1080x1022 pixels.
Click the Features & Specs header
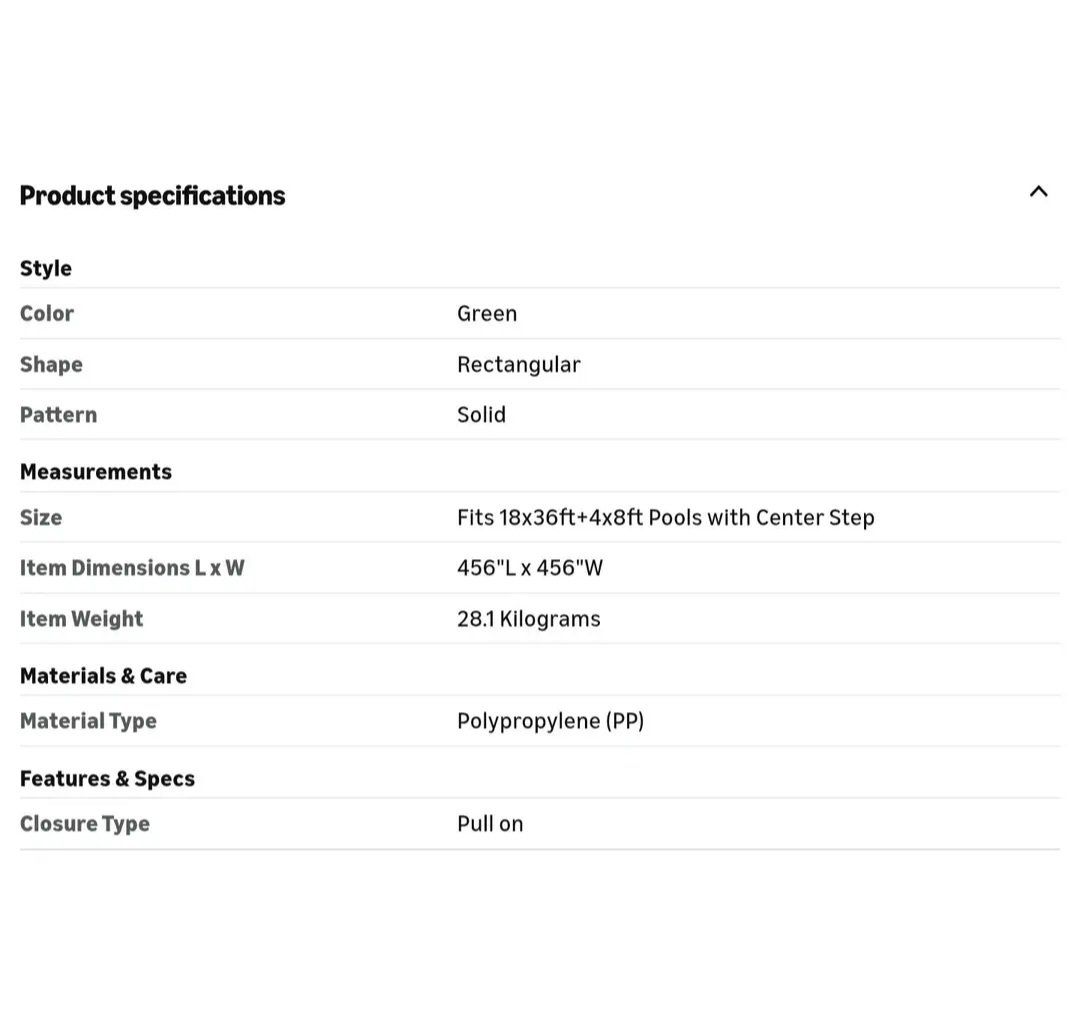[107, 778]
